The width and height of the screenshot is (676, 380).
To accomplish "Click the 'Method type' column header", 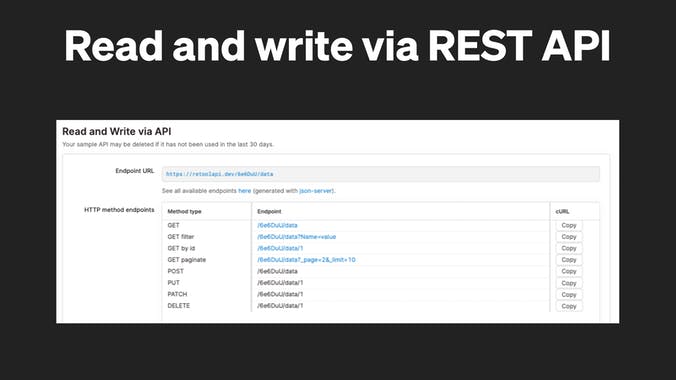I will (x=184, y=211).
